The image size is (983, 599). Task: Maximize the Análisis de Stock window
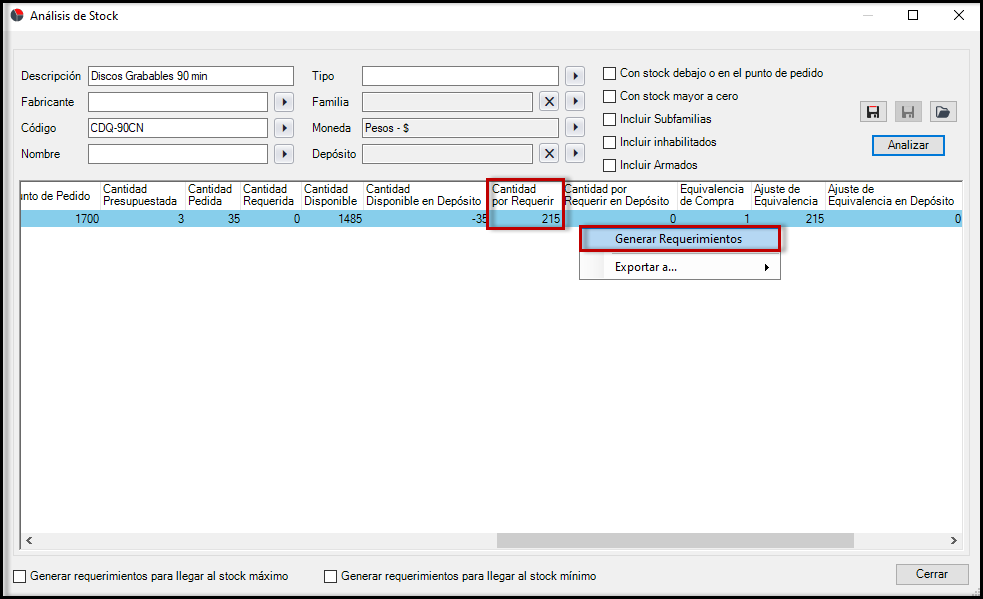[913, 15]
